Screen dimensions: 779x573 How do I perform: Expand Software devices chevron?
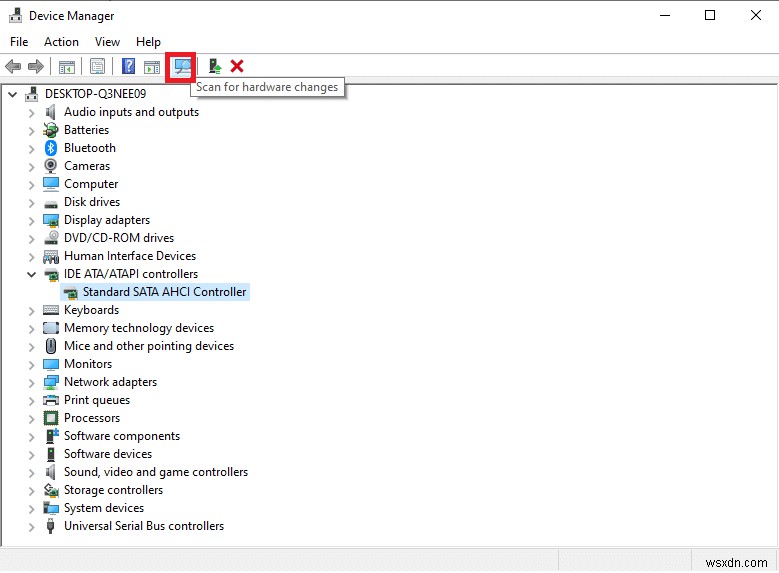point(31,455)
